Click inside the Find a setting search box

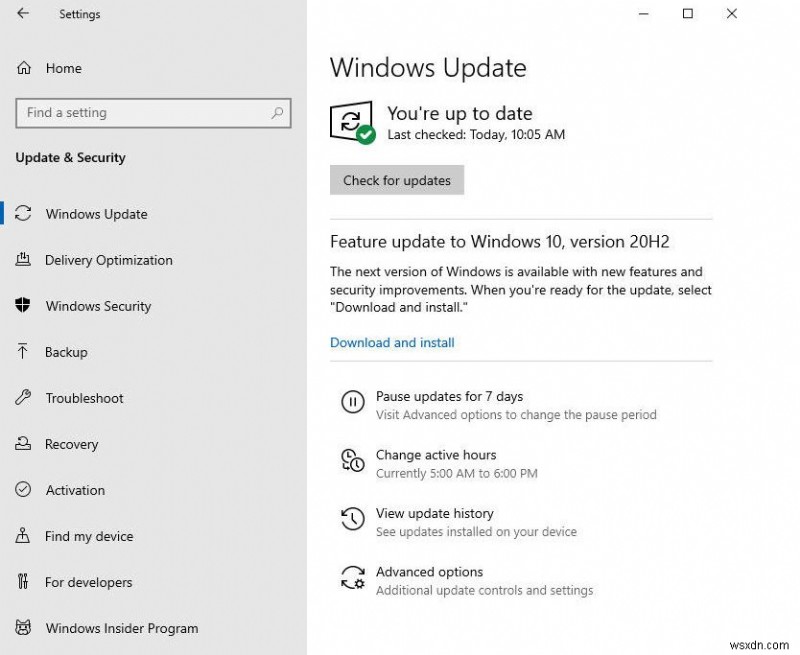click(150, 113)
